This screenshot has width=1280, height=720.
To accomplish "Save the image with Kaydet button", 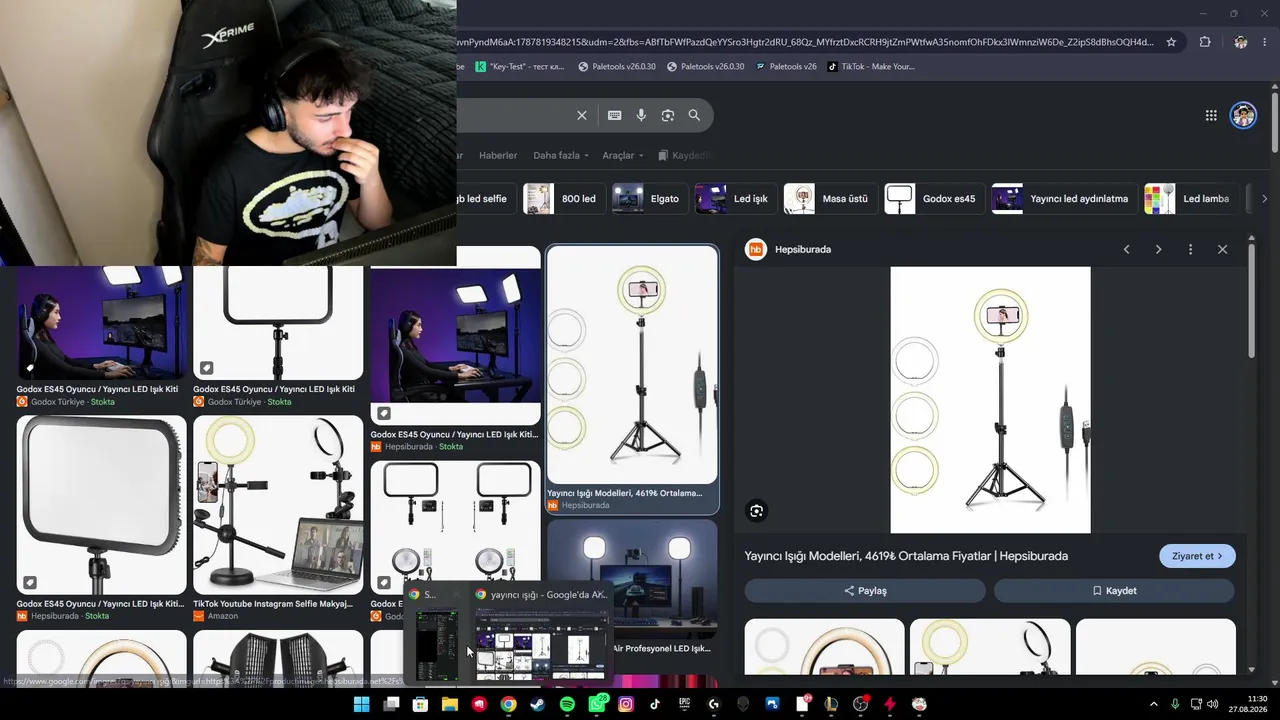I will pos(1114,591).
